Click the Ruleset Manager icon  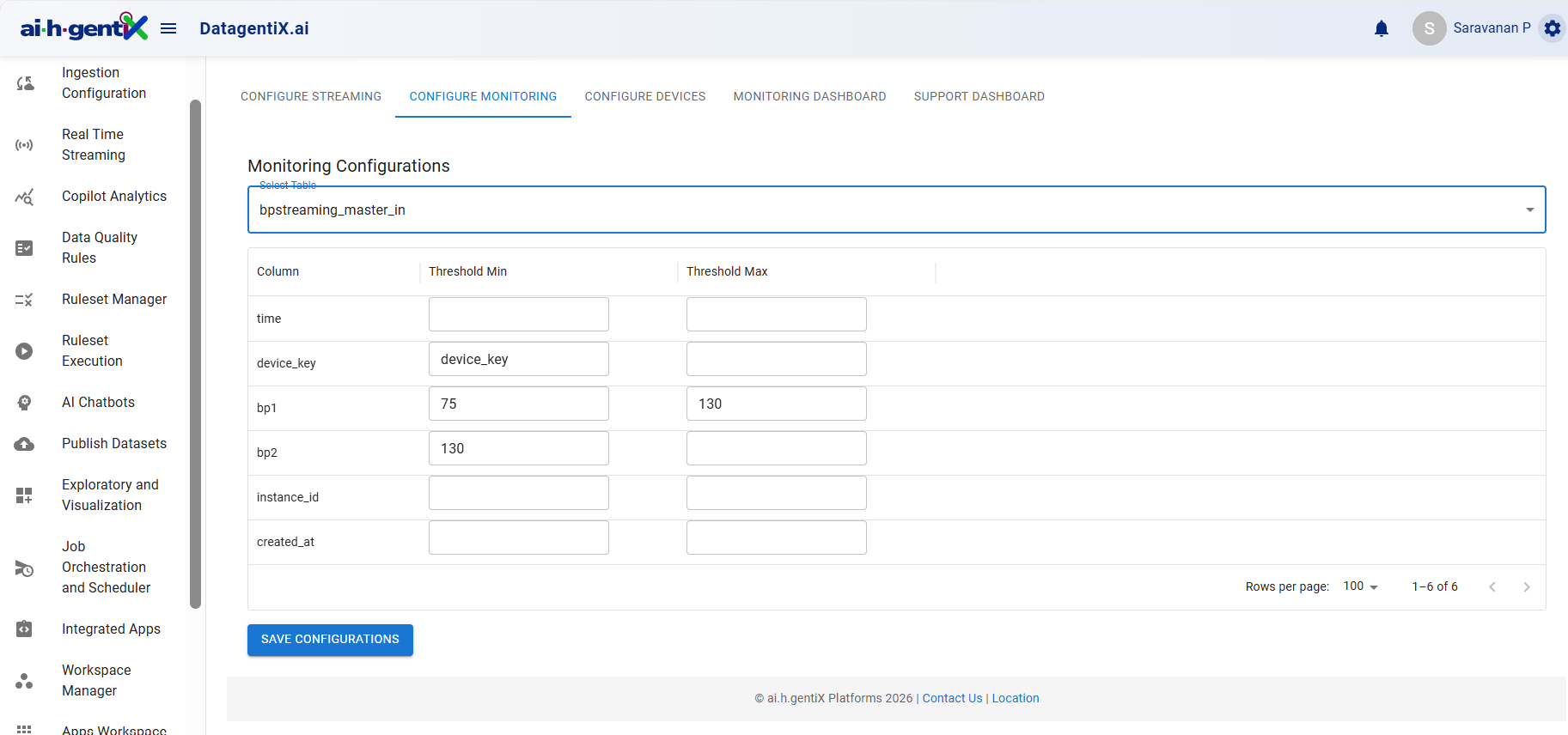click(x=24, y=300)
